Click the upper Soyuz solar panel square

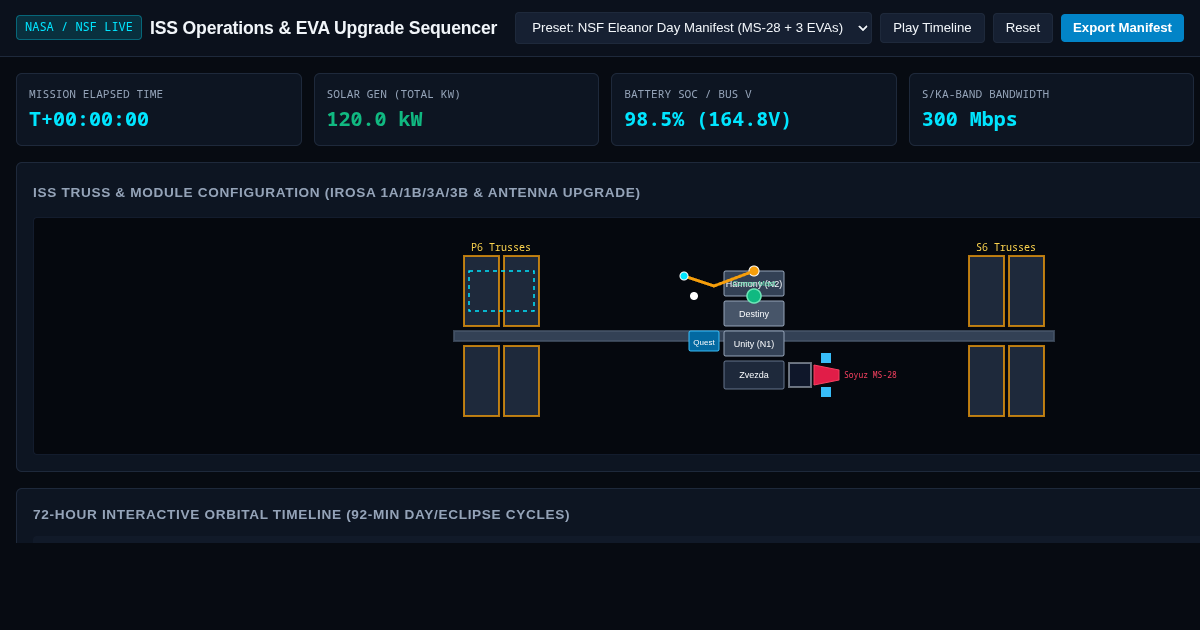826,358
